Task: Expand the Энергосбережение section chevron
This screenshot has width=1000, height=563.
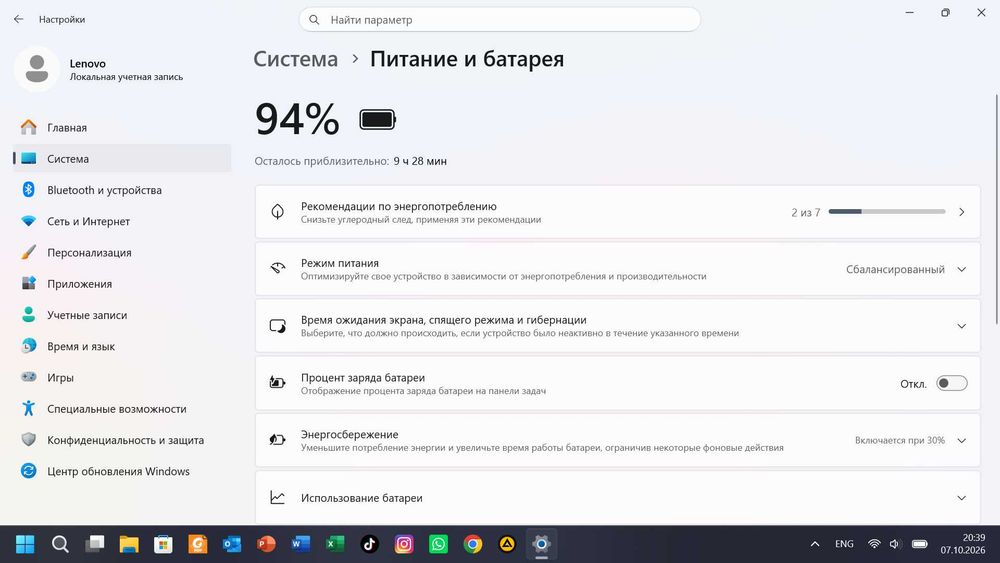Action: (962, 441)
